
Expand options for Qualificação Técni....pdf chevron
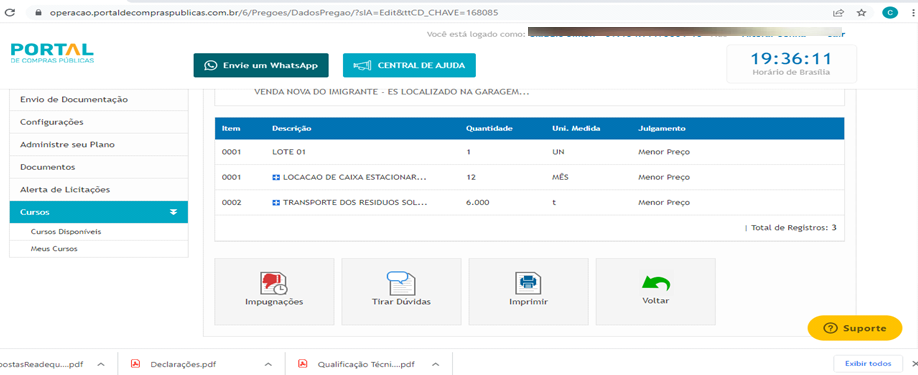436,364
